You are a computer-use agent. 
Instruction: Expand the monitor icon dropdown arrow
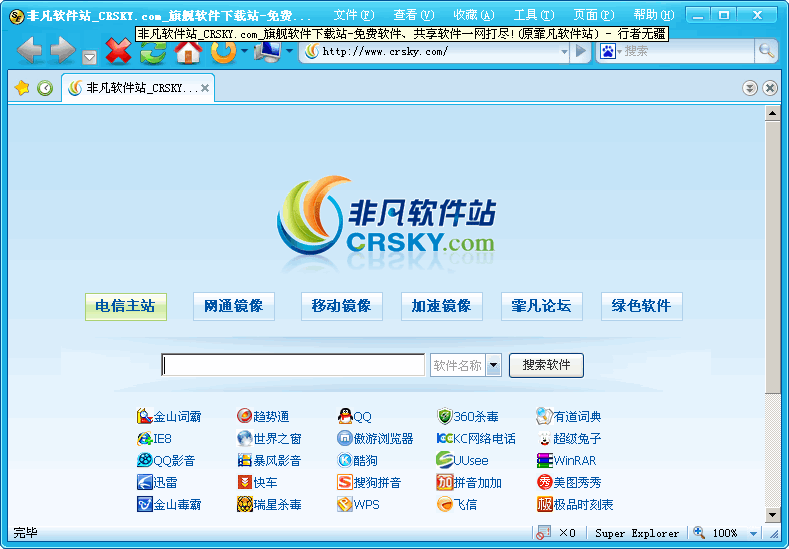click(x=289, y=51)
